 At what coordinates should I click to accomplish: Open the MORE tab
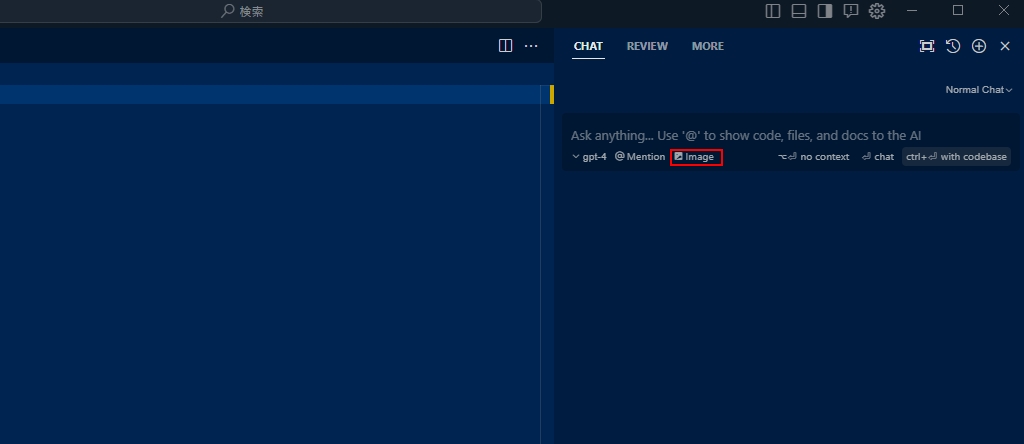pyautogui.click(x=707, y=46)
